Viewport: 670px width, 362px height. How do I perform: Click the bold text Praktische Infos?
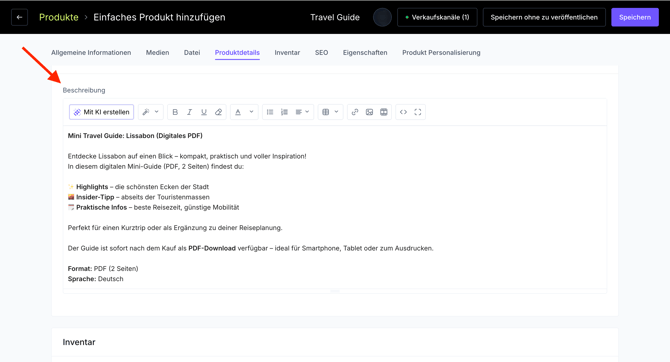[x=101, y=207]
